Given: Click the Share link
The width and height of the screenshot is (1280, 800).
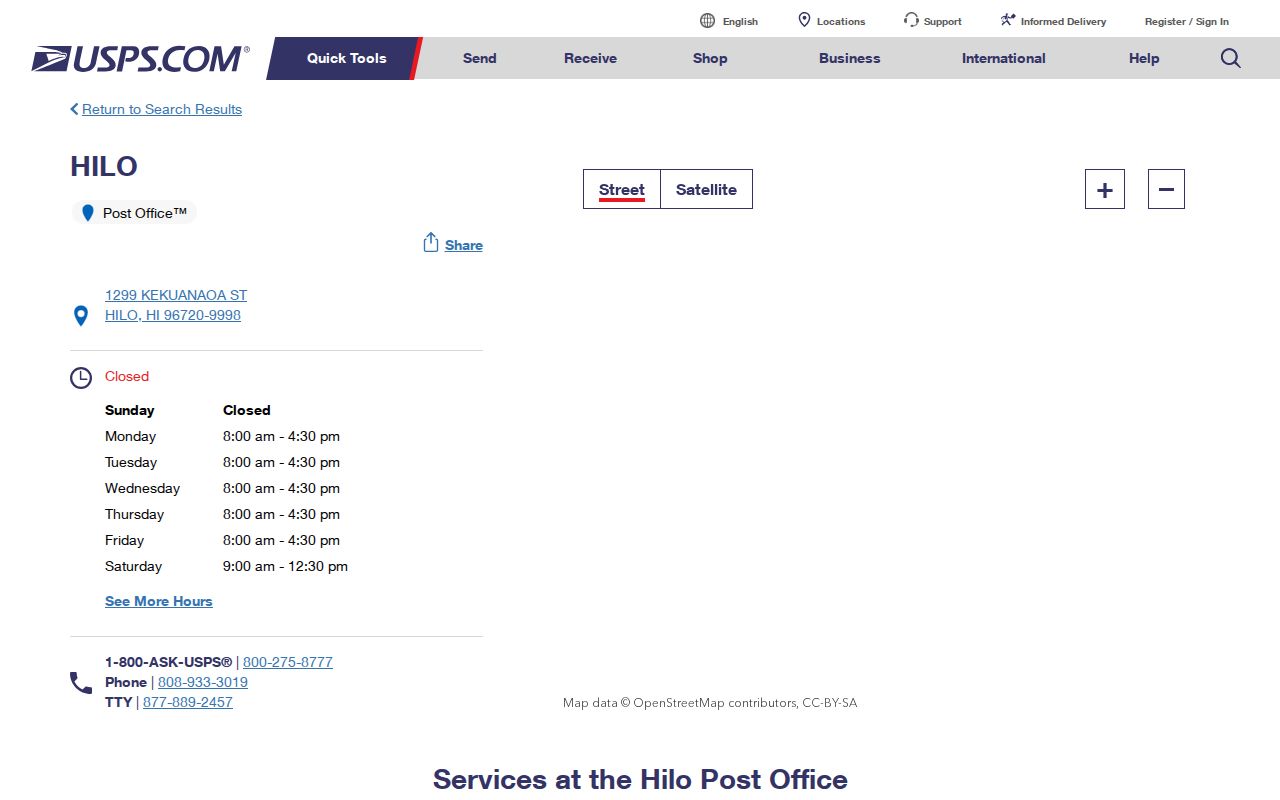Looking at the screenshot, I should tap(464, 245).
